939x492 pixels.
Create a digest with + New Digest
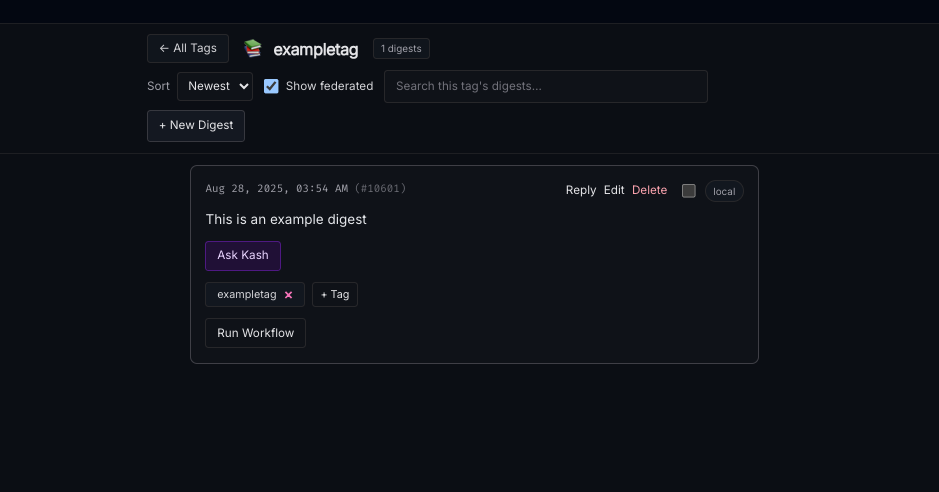pyautogui.click(x=196, y=125)
